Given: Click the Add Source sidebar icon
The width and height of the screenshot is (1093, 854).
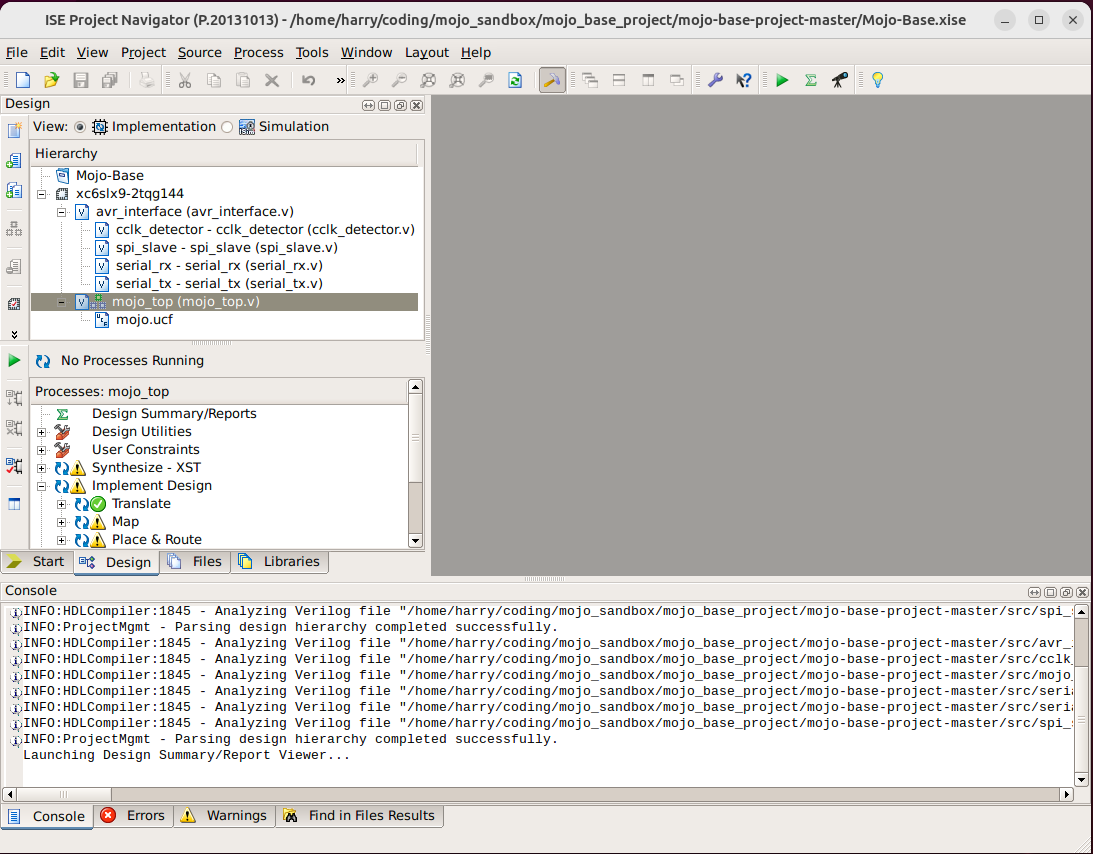Looking at the screenshot, I should [x=14, y=161].
